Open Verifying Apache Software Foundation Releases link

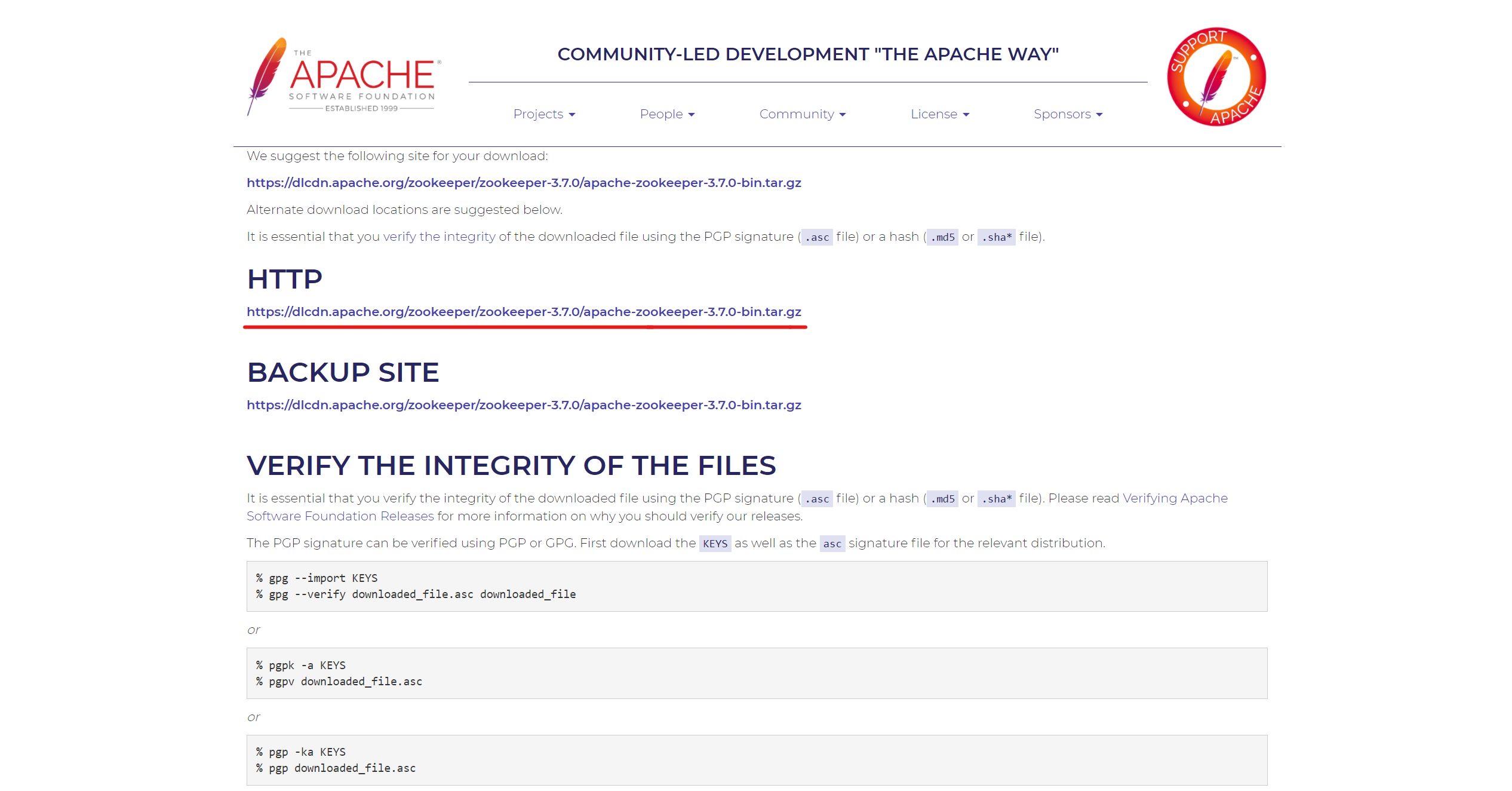1175,498
